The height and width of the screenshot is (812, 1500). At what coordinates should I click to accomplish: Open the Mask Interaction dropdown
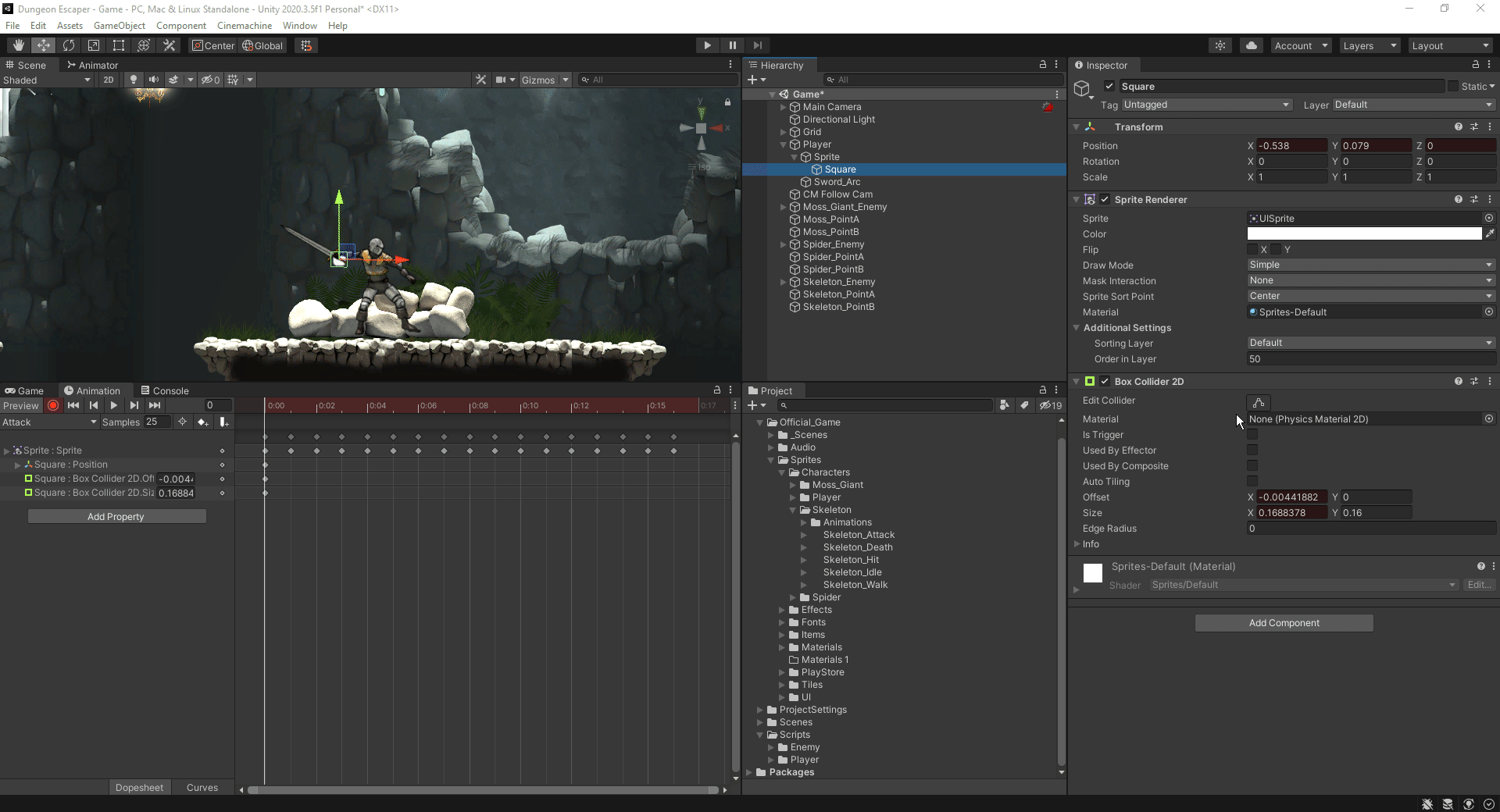tap(1371, 280)
